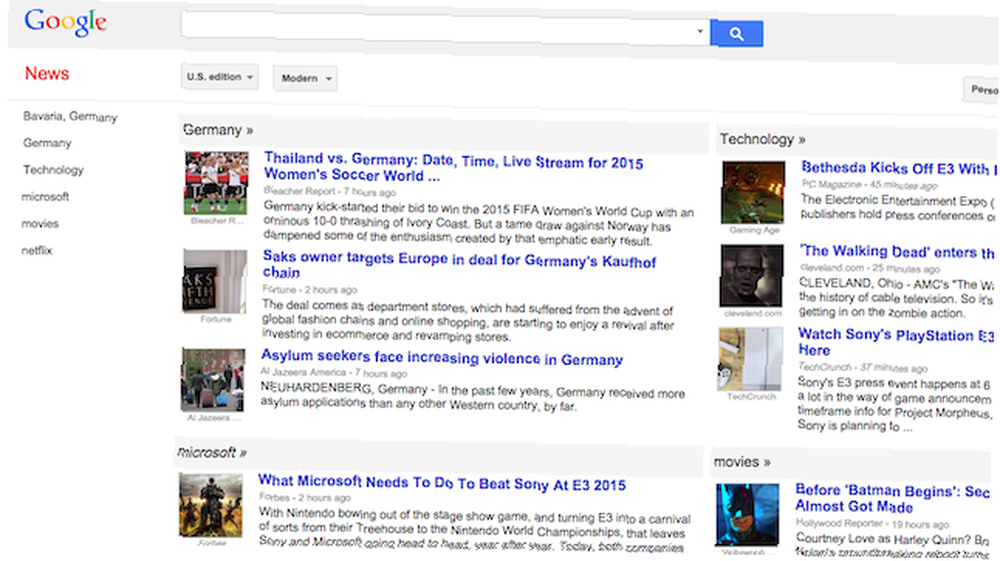Click the Al Jazeera America source label

(x=303, y=372)
